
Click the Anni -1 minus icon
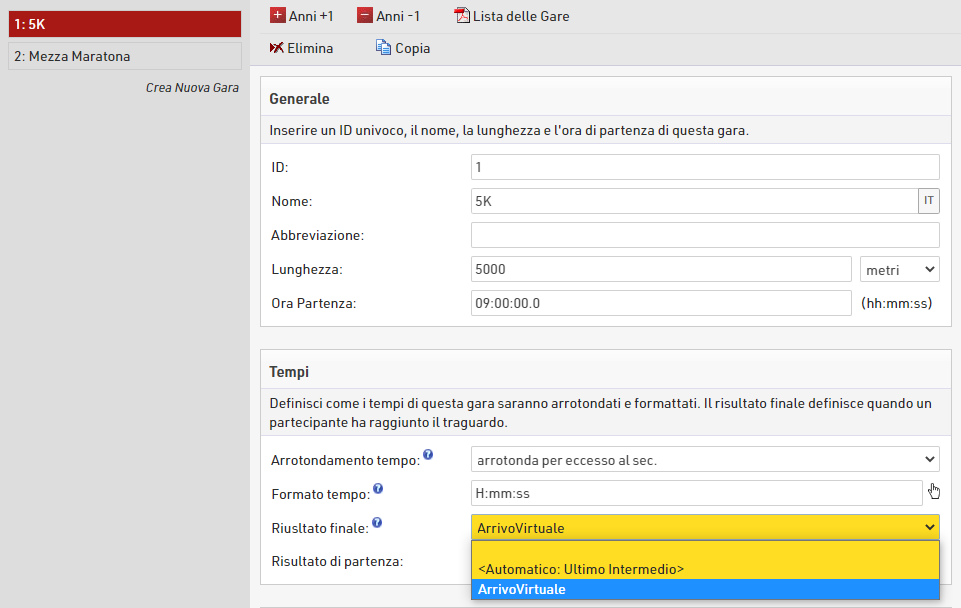point(365,16)
